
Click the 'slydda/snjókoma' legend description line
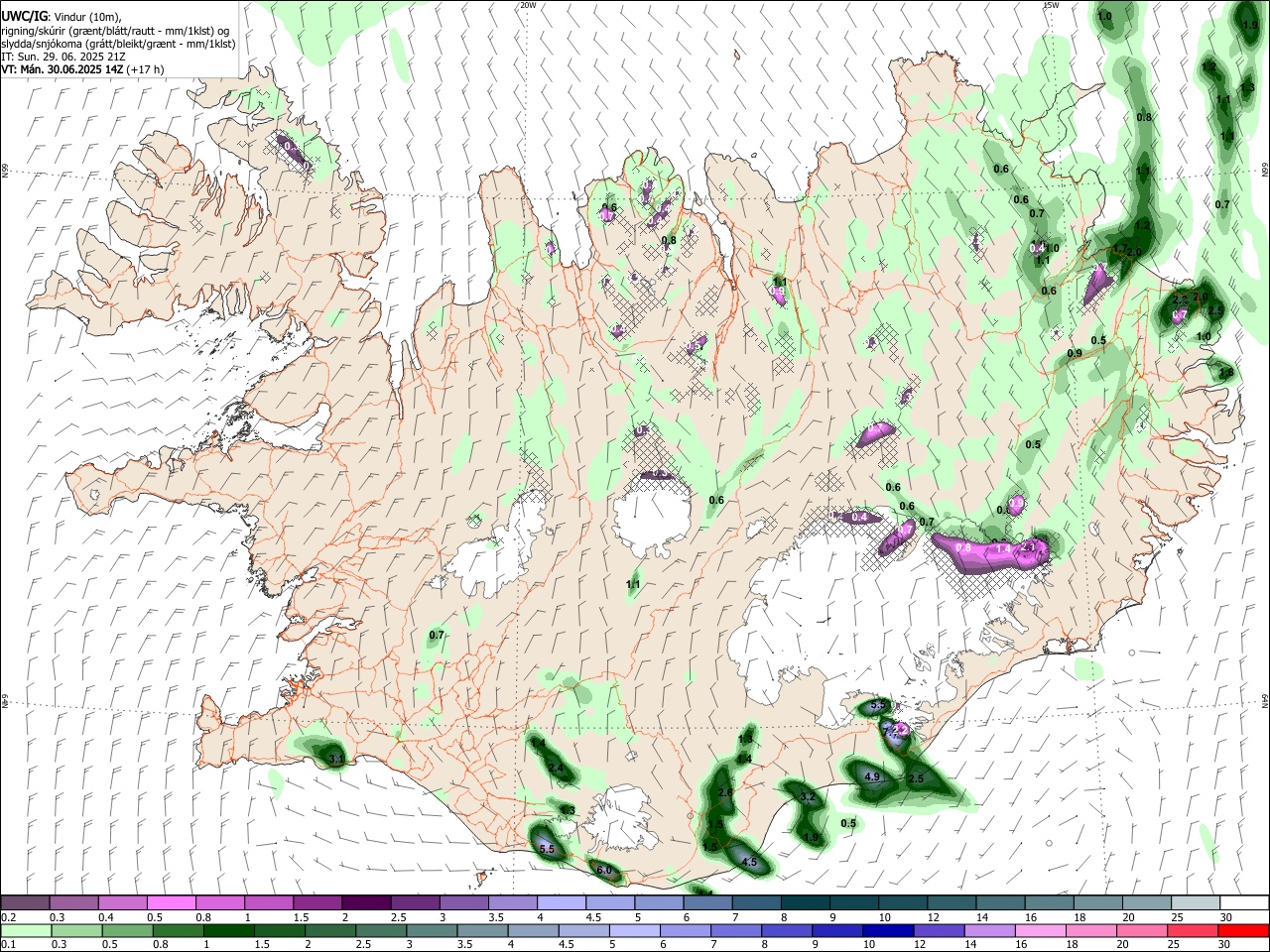pyautogui.click(x=118, y=44)
